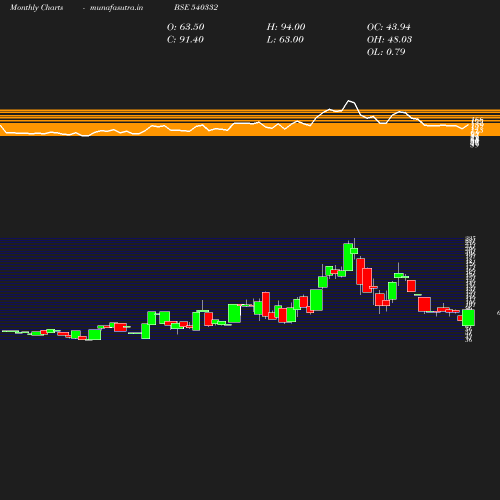Click the 'Monthly Charts' title text
Image resolution: width=500 pixels, height=500 pixels.
tap(36, 7)
